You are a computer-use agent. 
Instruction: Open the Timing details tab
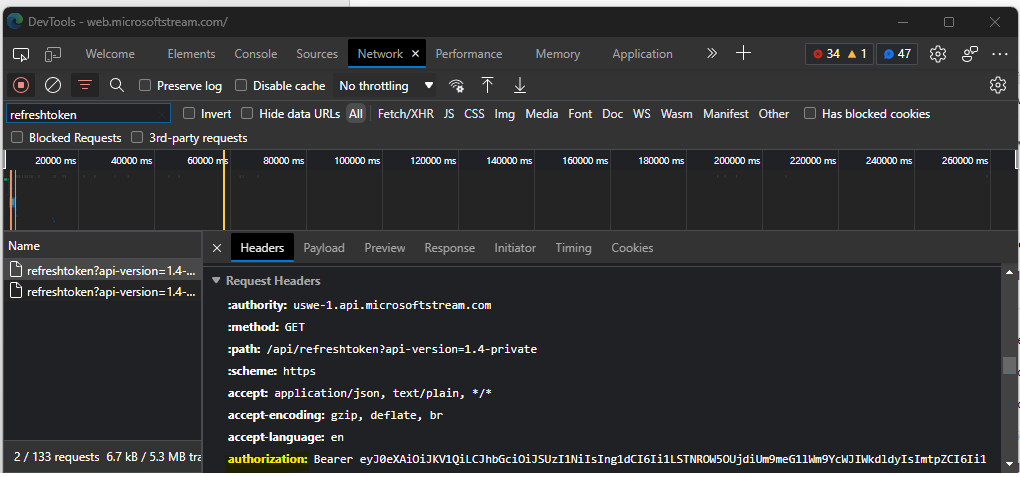[573, 248]
